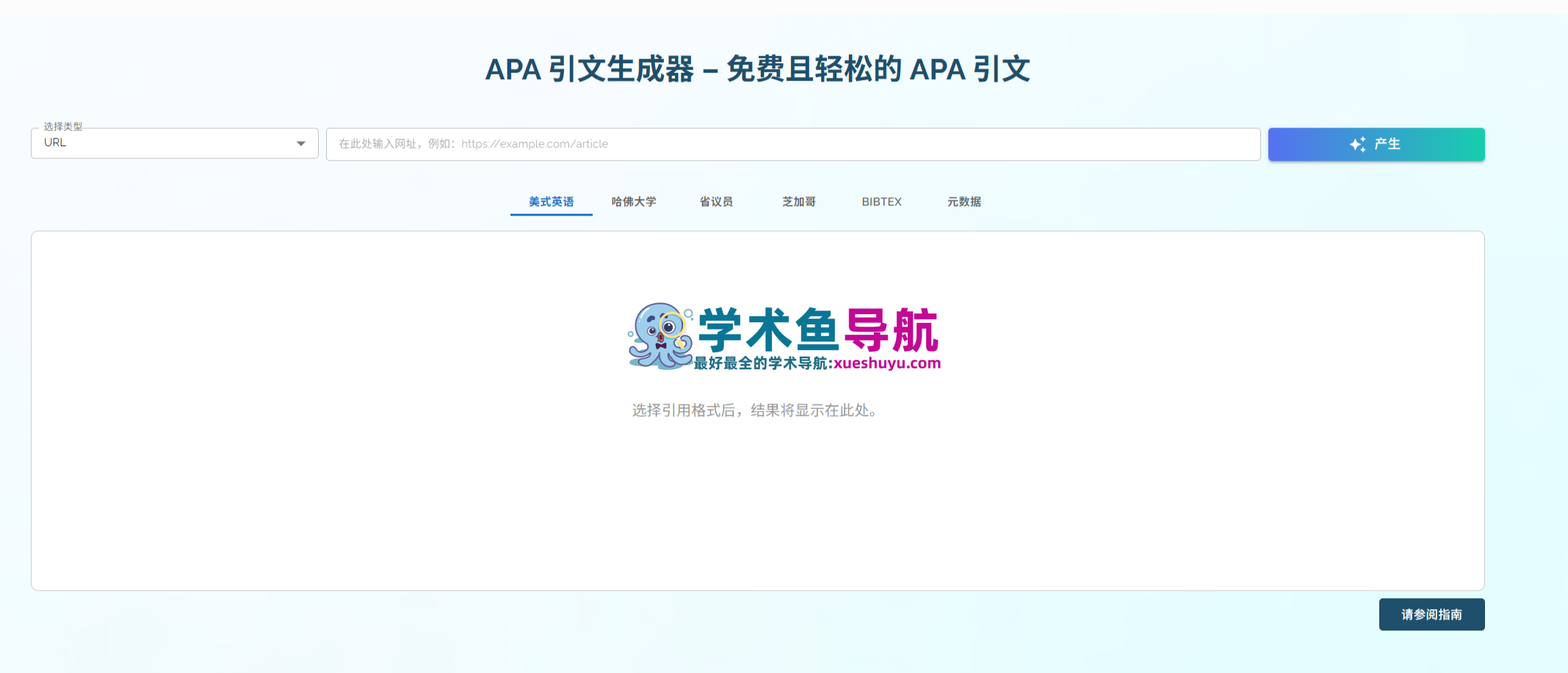This screenshot has width=1568, height=673.
Task: Click the 产生 generate button
Action: coord(1376,144)
